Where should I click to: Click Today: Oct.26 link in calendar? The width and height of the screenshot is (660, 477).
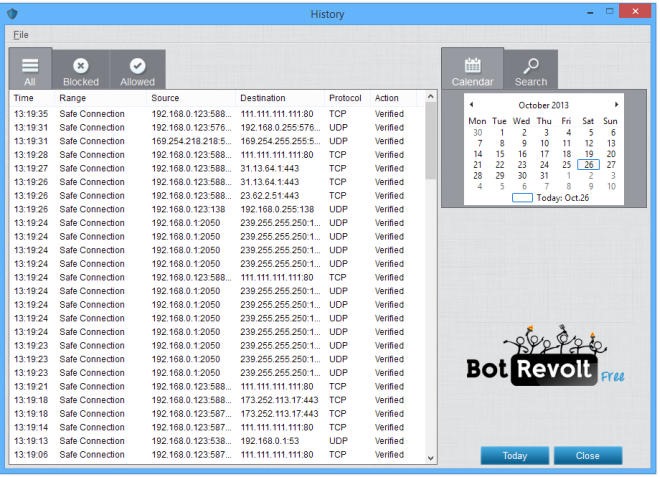(x=564, y=198)
